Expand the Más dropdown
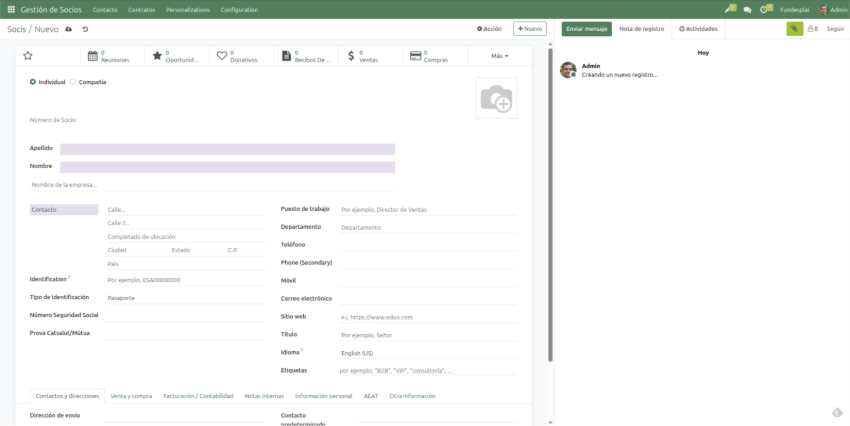Image resolution: width=850 pixels, height=426 pixels. click(x=499, y=56)
